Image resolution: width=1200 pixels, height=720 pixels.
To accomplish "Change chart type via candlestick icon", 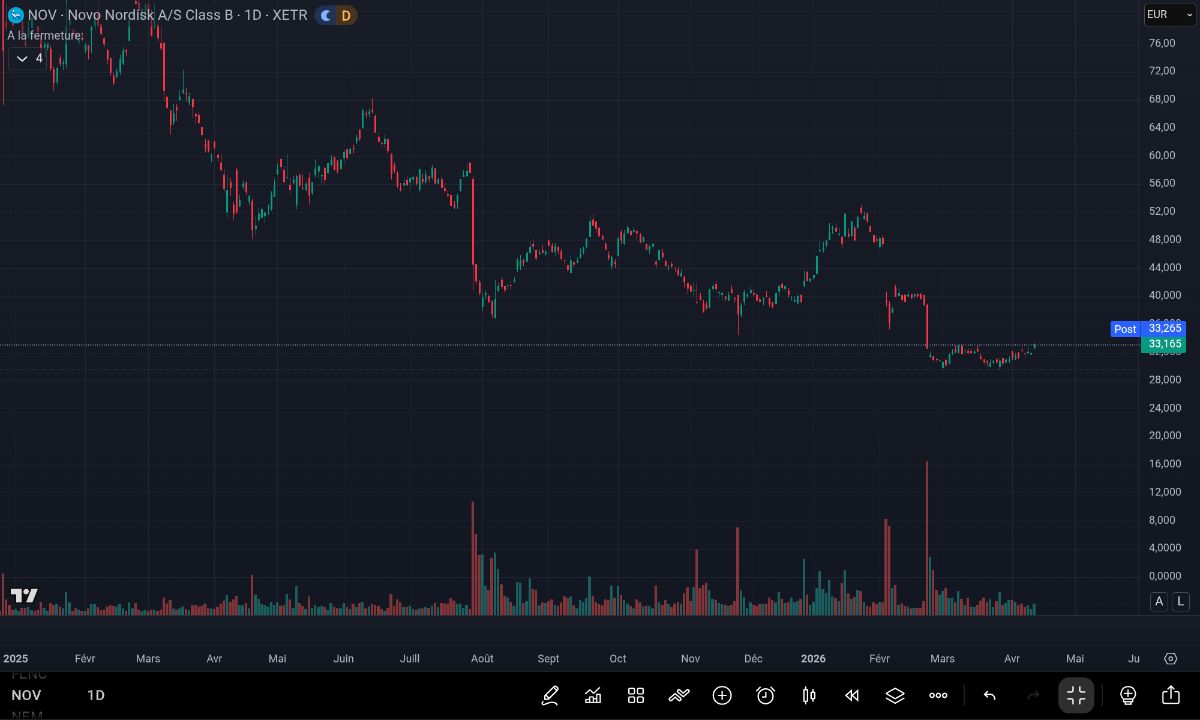I will click(x=809, y=695).
